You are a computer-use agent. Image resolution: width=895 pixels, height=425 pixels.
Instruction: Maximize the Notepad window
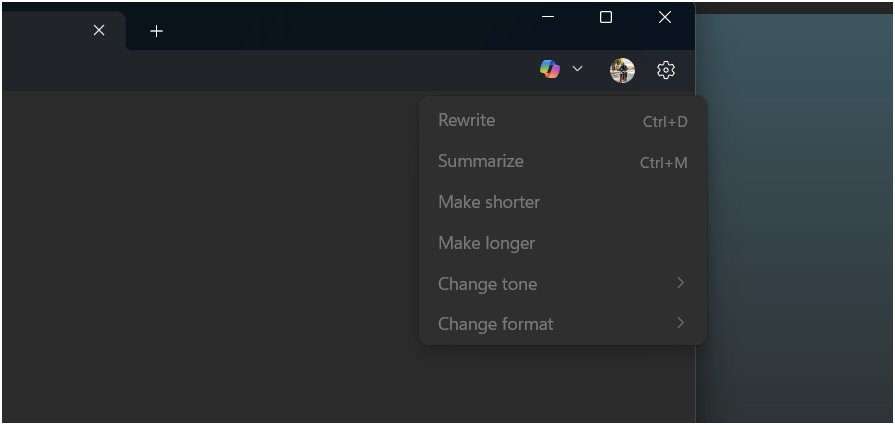click(x=606, y=17)
